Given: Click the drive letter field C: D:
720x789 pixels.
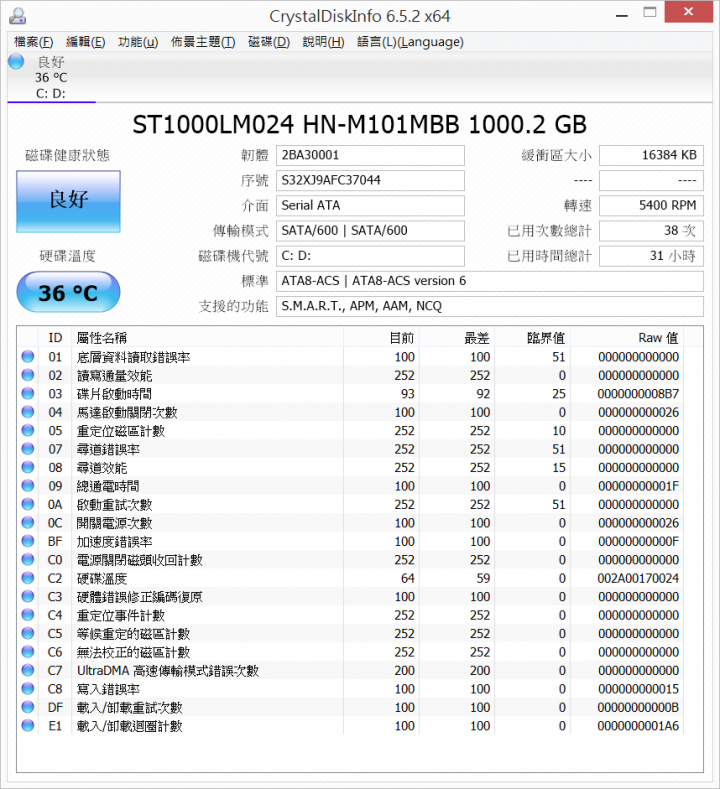Looking at the screenshot, I should (370, 256).
